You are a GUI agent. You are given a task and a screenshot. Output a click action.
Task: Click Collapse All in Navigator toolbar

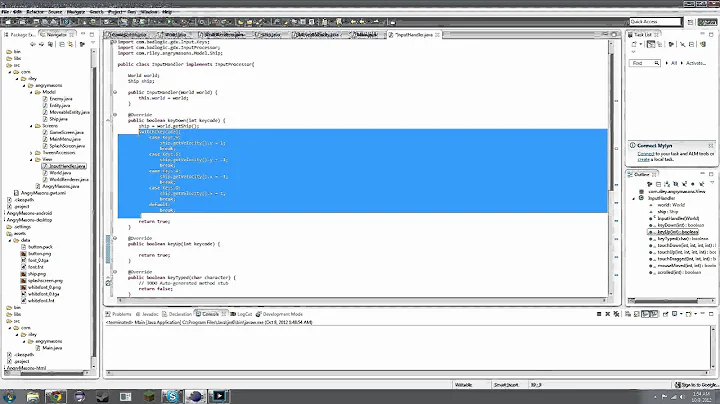(x=62, y=44)
